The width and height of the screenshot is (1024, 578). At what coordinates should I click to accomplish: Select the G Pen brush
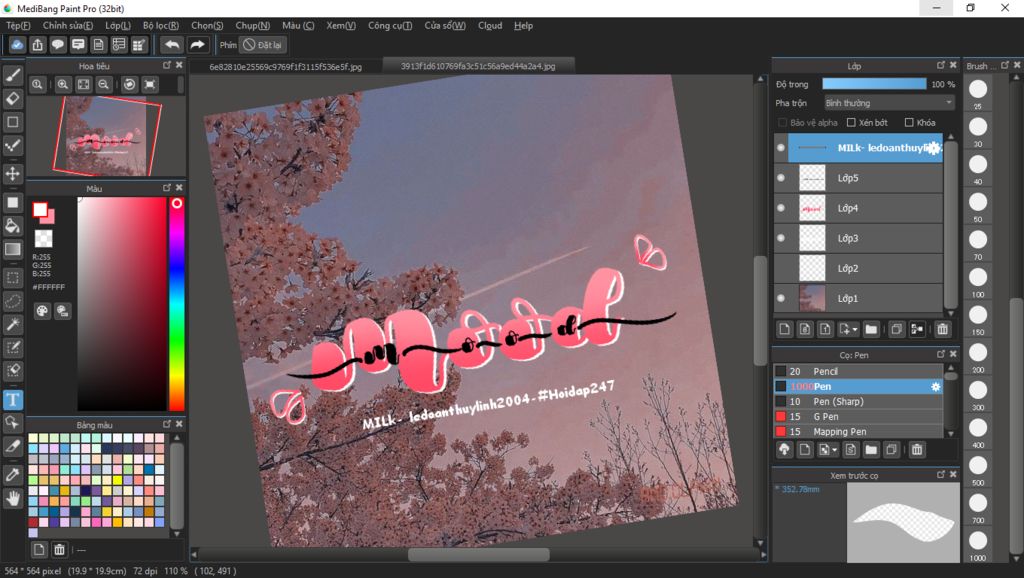(x=858, y=416)
